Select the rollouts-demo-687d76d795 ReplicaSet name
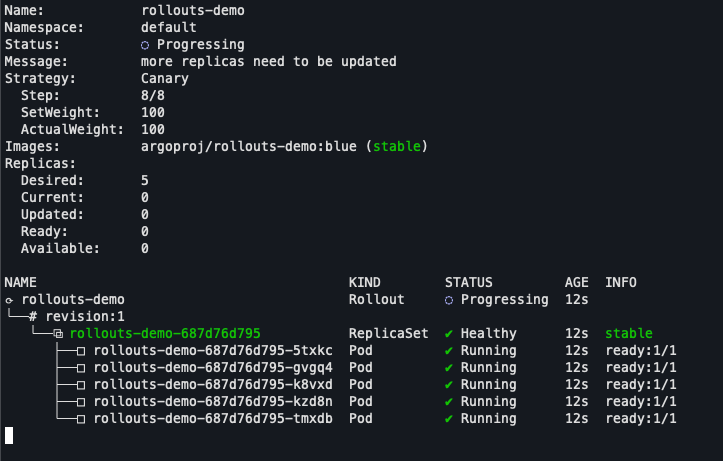The image size is (723, 461). [165, 333]
